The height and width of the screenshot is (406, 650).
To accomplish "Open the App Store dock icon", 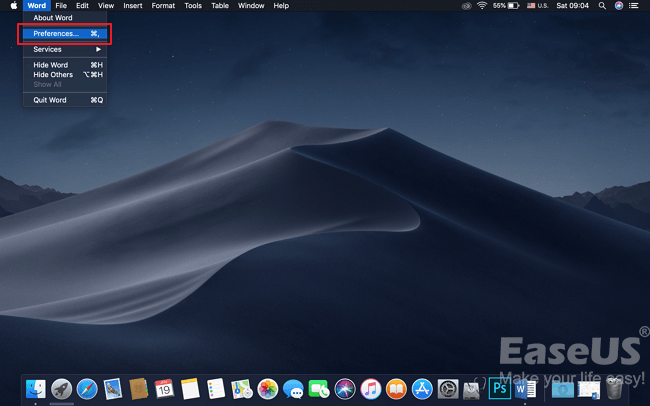I will coord(422,389).
